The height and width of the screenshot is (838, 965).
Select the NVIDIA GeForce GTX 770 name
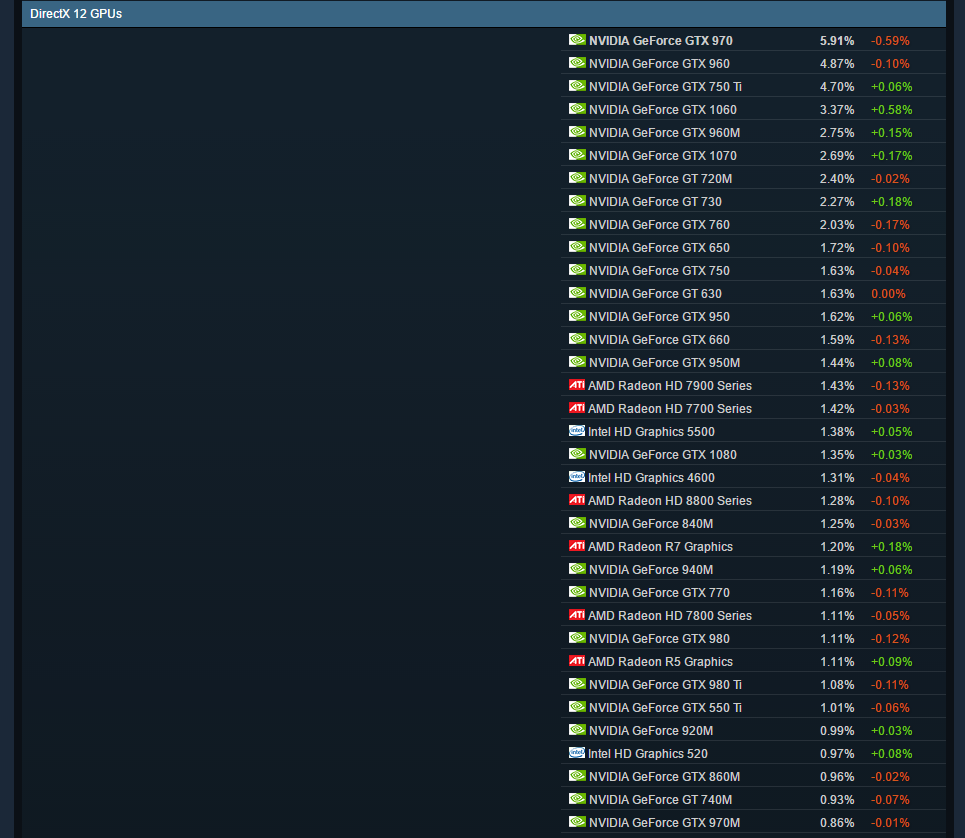[x=659, y=593]
